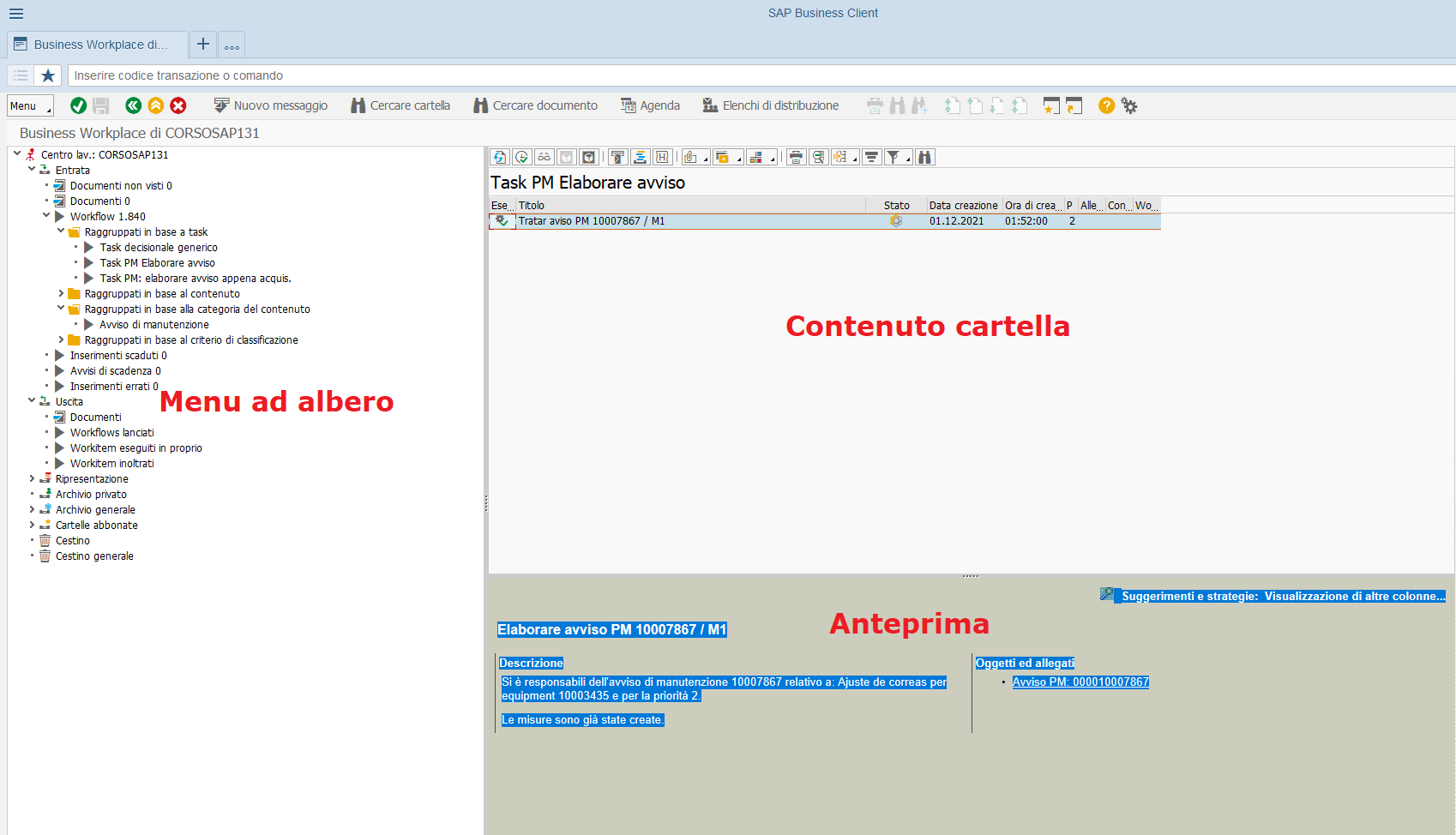Click the Refresh icon in the list toolbar

pos(500,157)
